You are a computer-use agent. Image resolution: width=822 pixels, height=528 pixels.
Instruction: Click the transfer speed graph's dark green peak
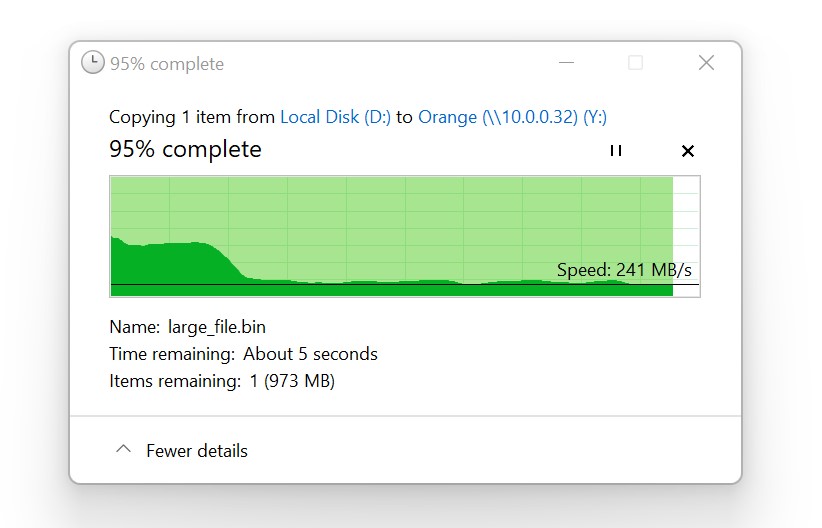[170, 265]
